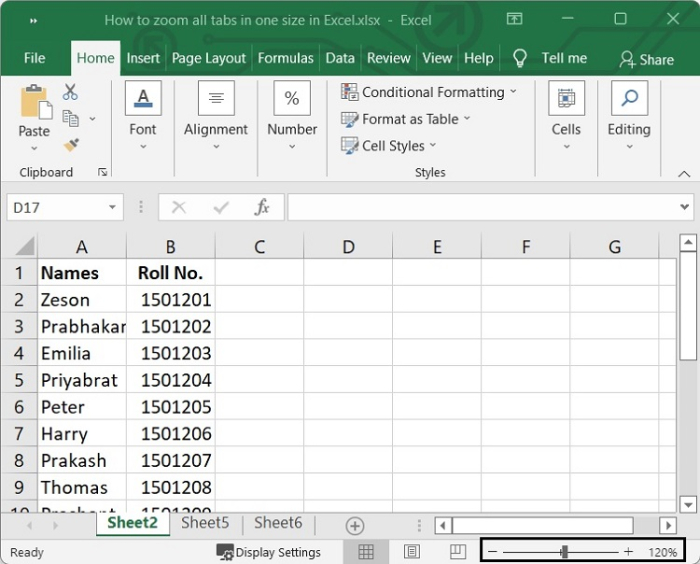Viewport: 700px width, 564px height.
Task: Click the zoom slider handle
Action: click(x=564, y=552)
